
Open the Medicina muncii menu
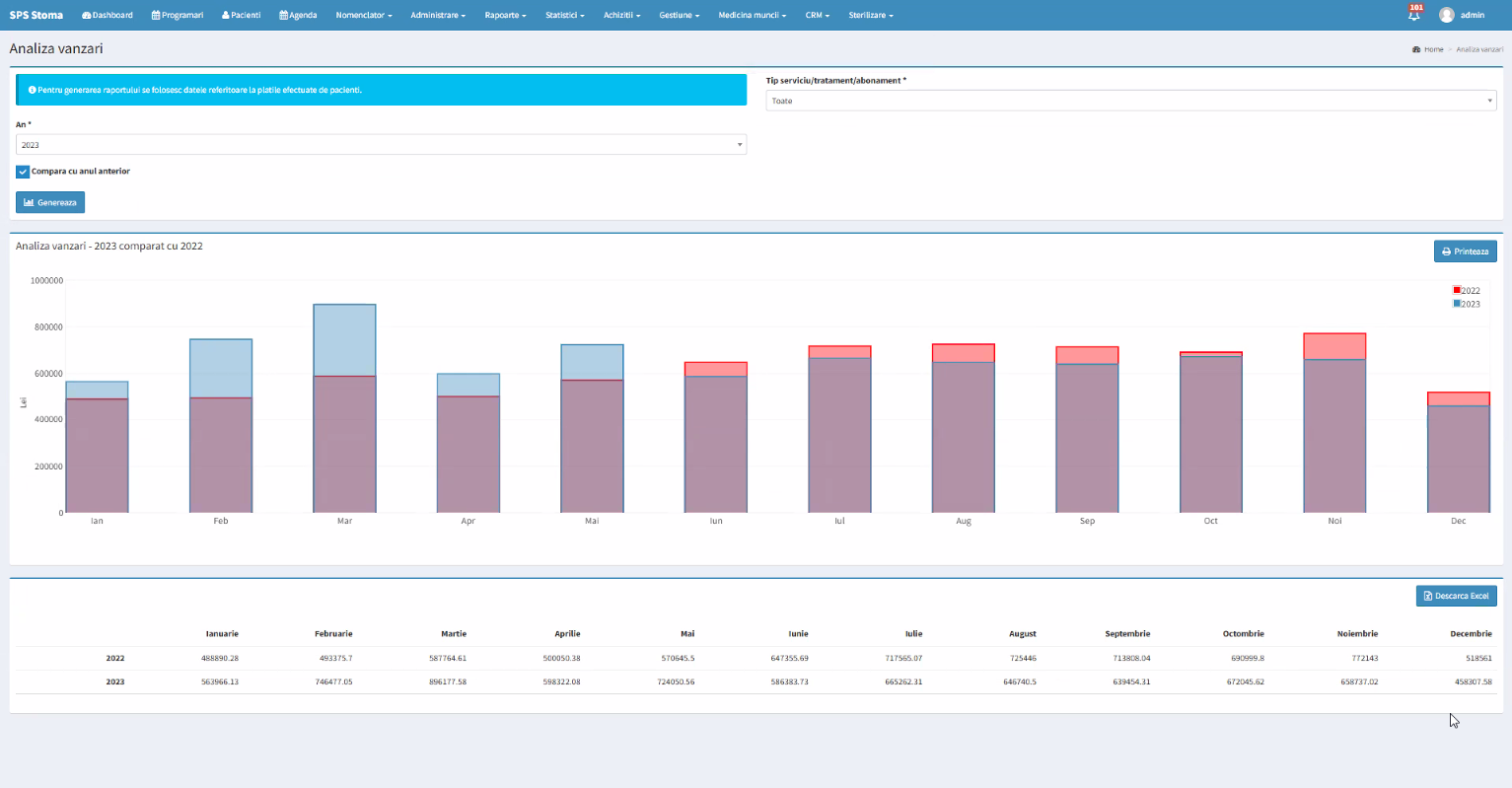pyautogui.click(x=752, y=16)
